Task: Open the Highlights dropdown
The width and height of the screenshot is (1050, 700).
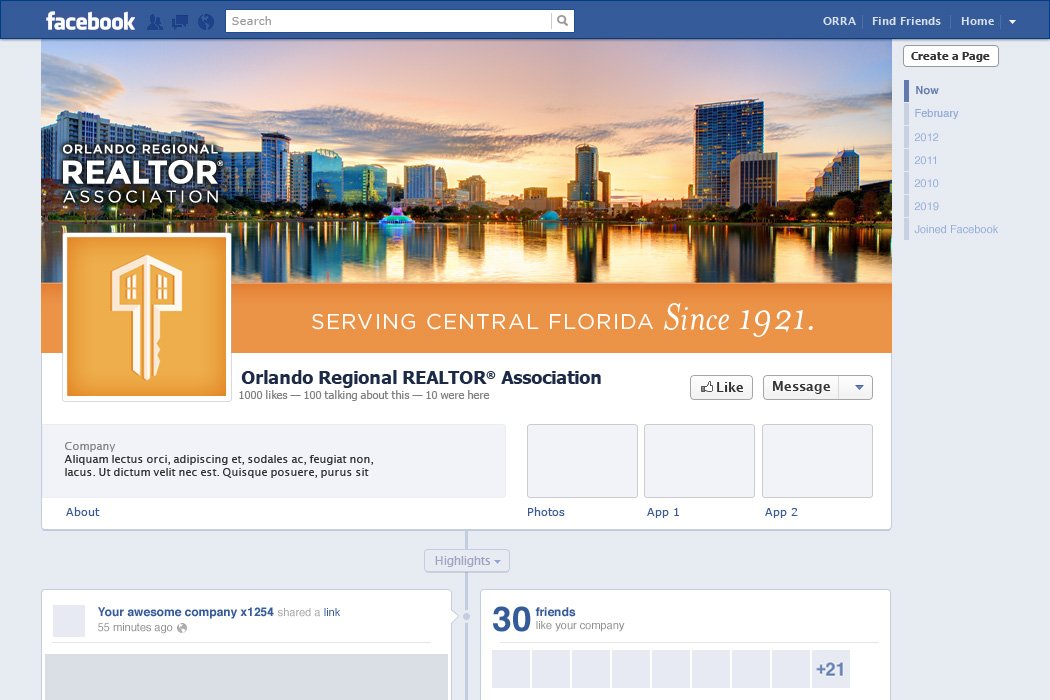Action: (467, 561)
